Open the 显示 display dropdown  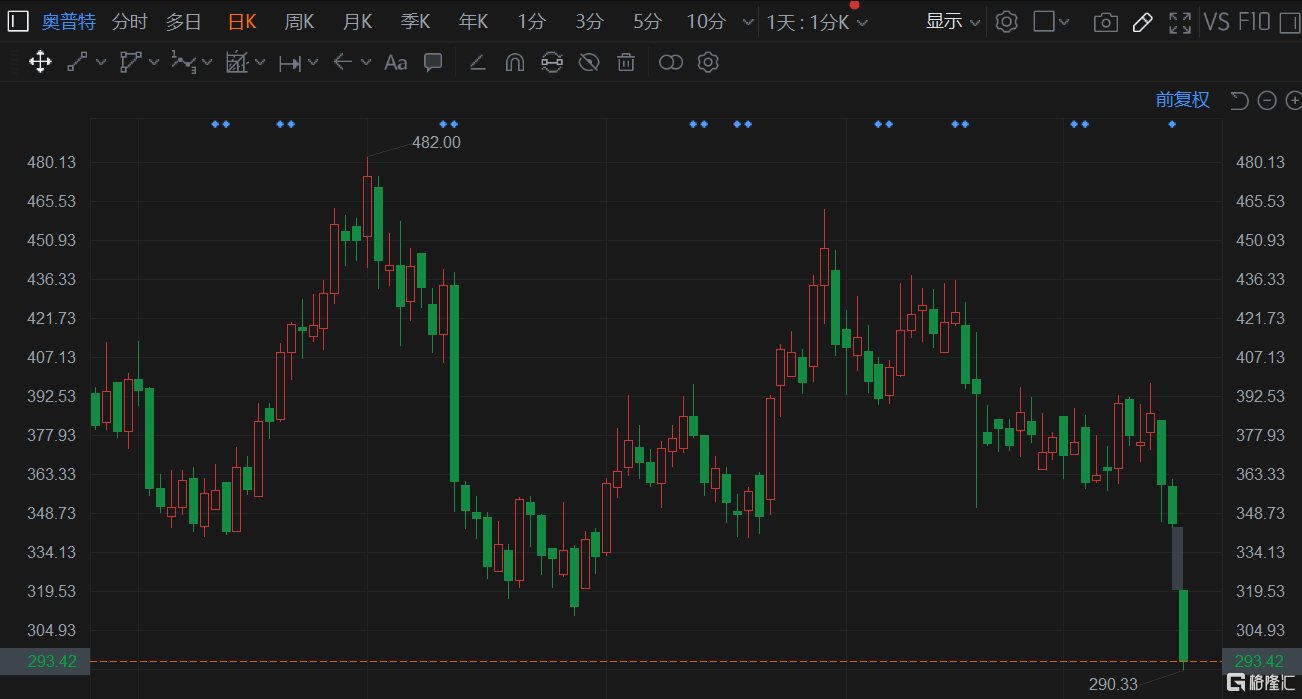953,21
